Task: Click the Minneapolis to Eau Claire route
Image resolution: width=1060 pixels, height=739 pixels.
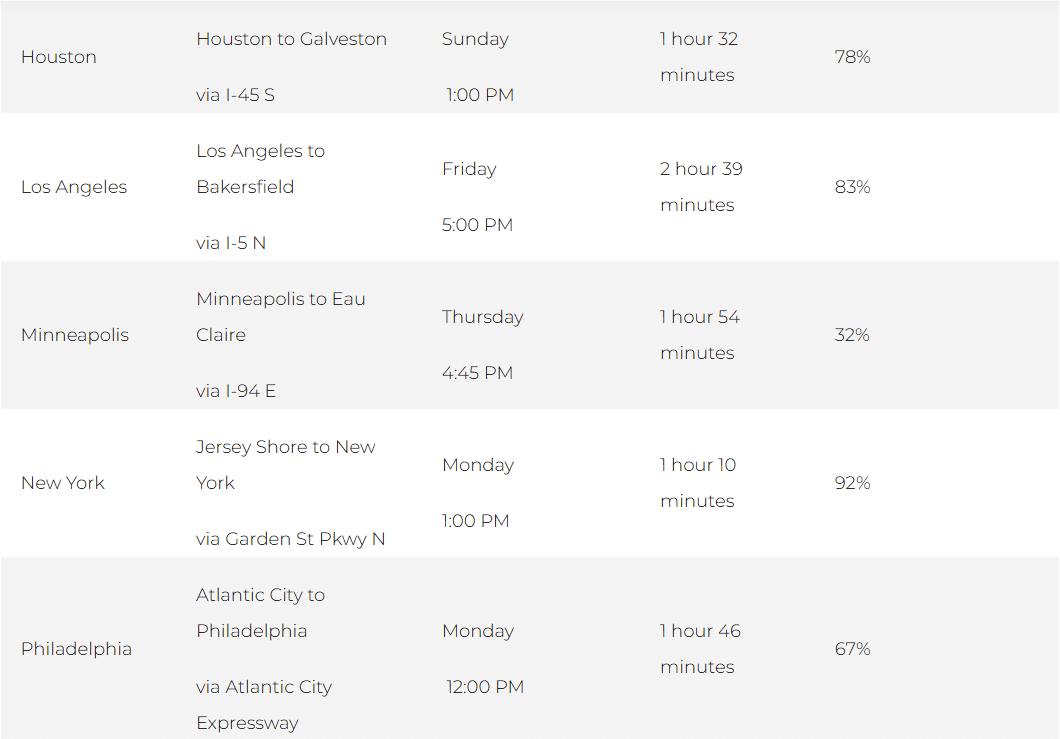Action: (281, 317)
